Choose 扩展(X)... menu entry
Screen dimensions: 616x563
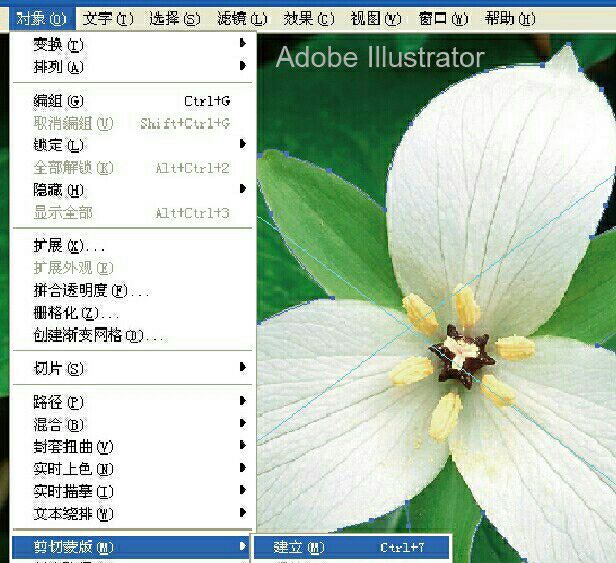(133, 246)
